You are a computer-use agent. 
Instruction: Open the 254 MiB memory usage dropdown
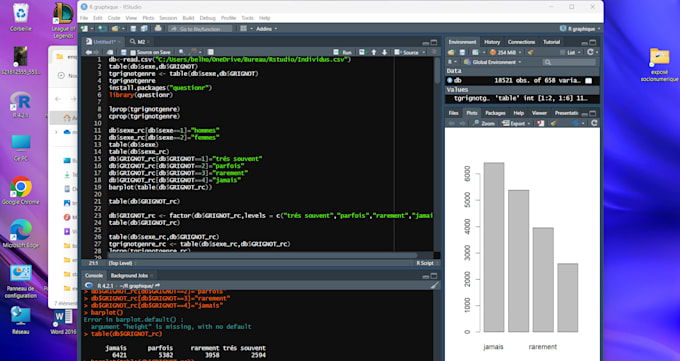click(x=506, y=52)
